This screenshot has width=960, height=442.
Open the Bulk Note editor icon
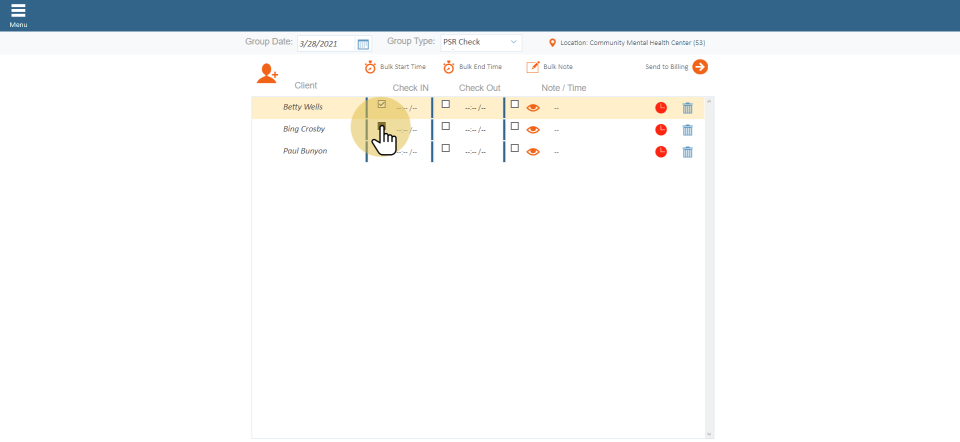(533, 67)
